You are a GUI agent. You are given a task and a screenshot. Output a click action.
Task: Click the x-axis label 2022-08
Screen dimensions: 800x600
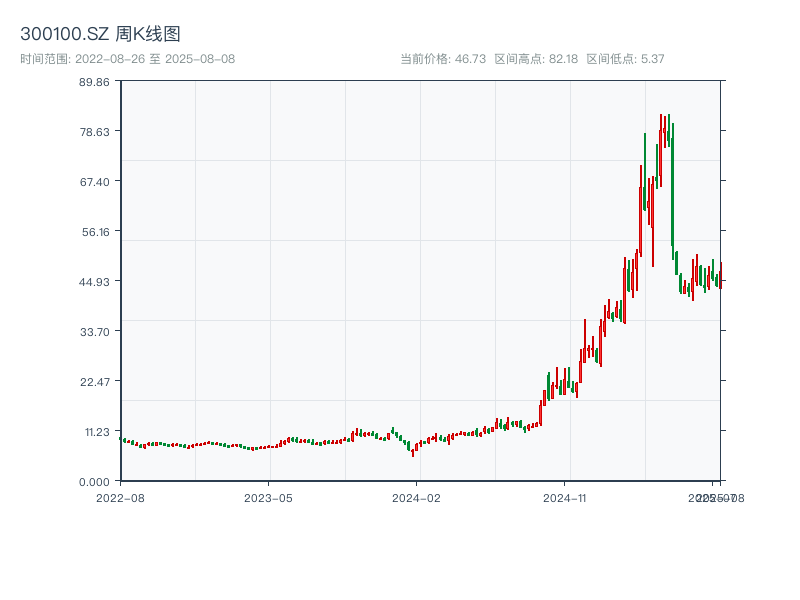pos(120,498)
